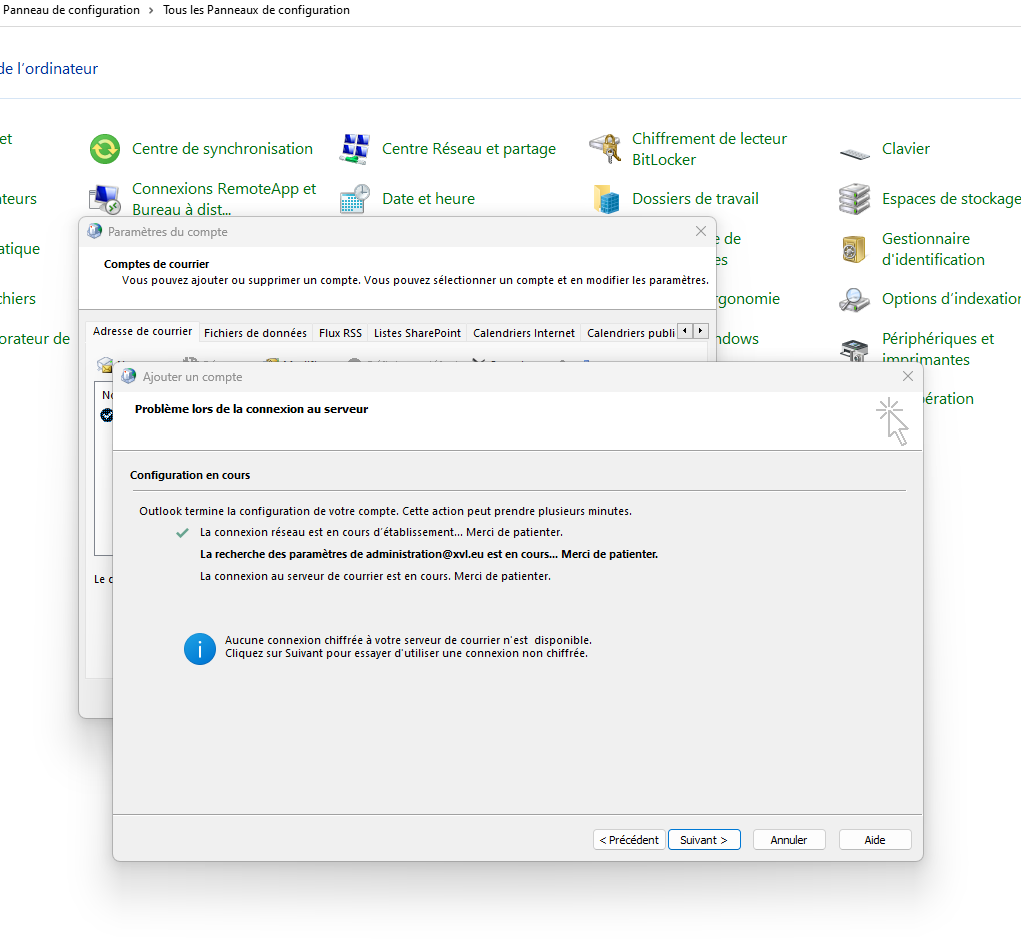Open the Listes SharePoint tab

tap(417, 333)
